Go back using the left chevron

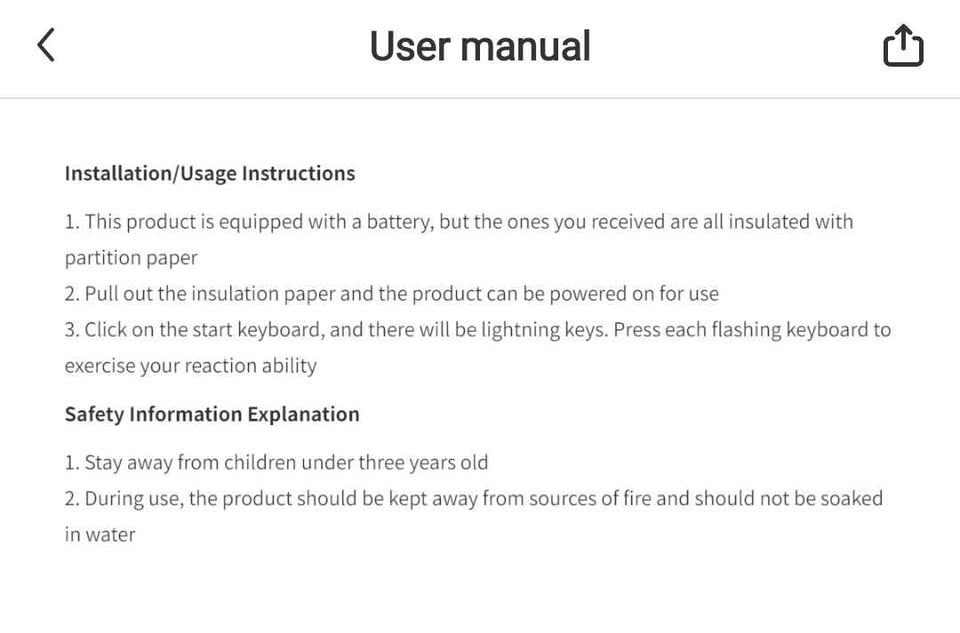point(46,45)
